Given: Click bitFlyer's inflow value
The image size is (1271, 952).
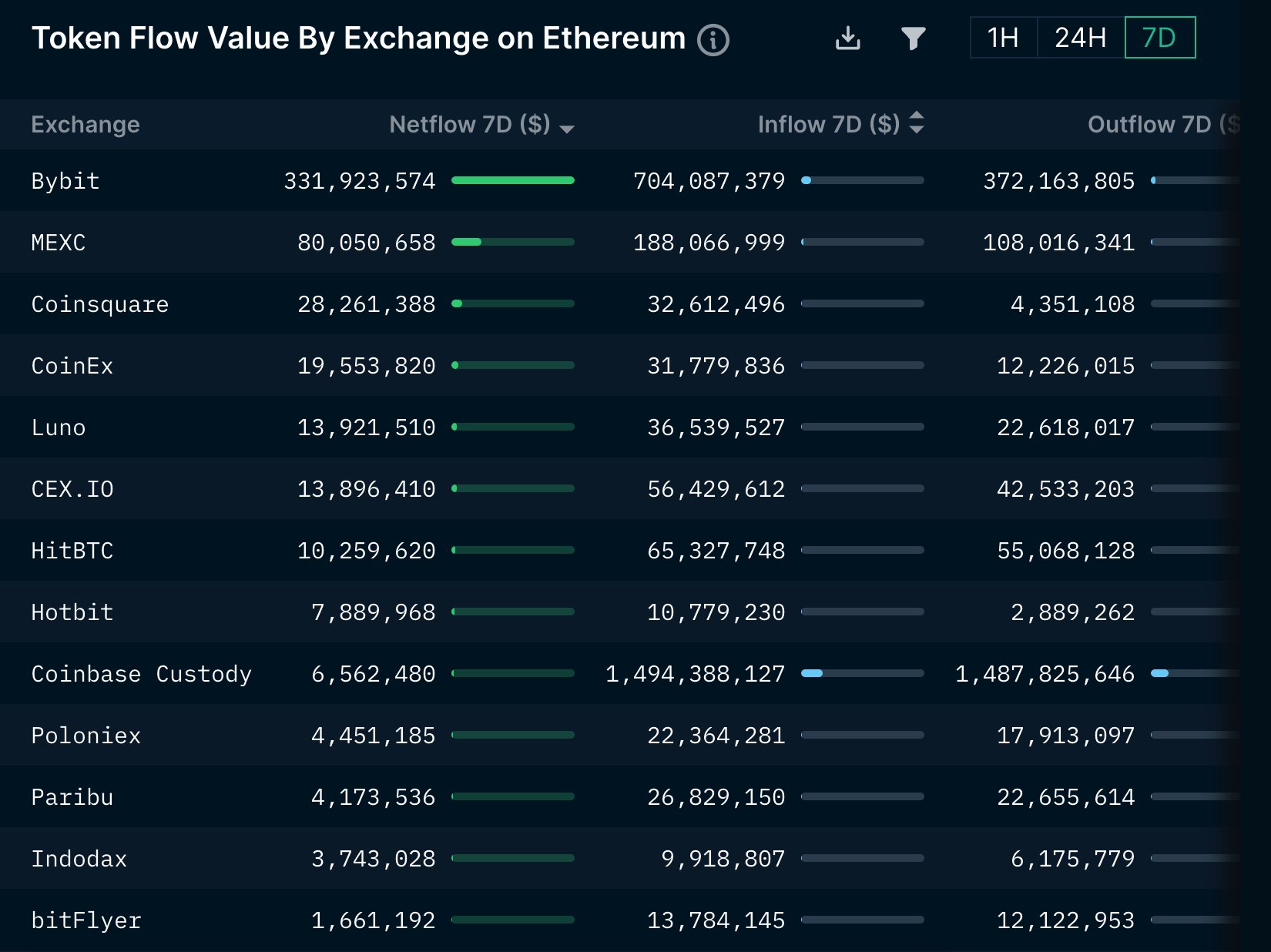Looking at the screenshot, I should point(715,920).
